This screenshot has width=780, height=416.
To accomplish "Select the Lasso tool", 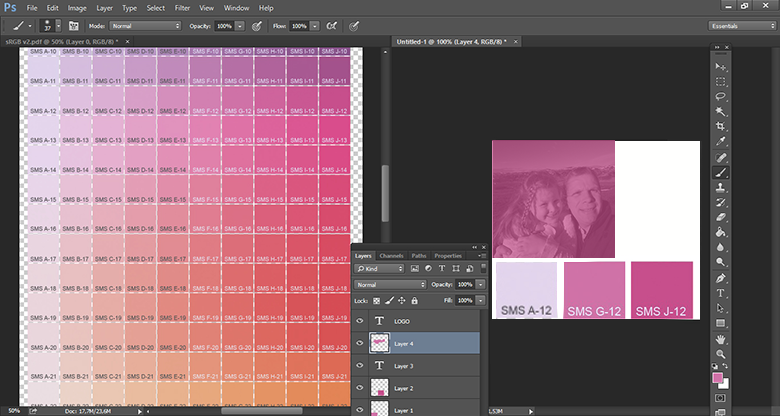I will (720, 97).
